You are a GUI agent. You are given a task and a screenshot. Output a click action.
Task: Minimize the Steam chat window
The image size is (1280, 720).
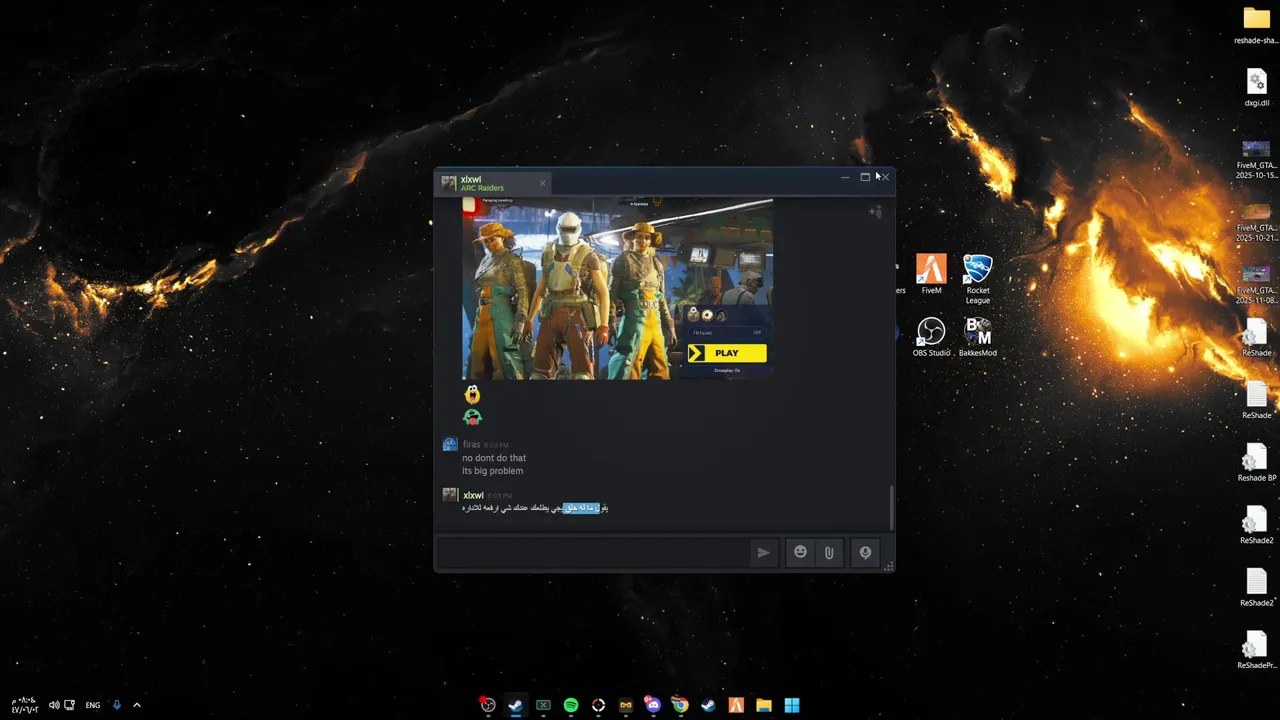point(846,177)
